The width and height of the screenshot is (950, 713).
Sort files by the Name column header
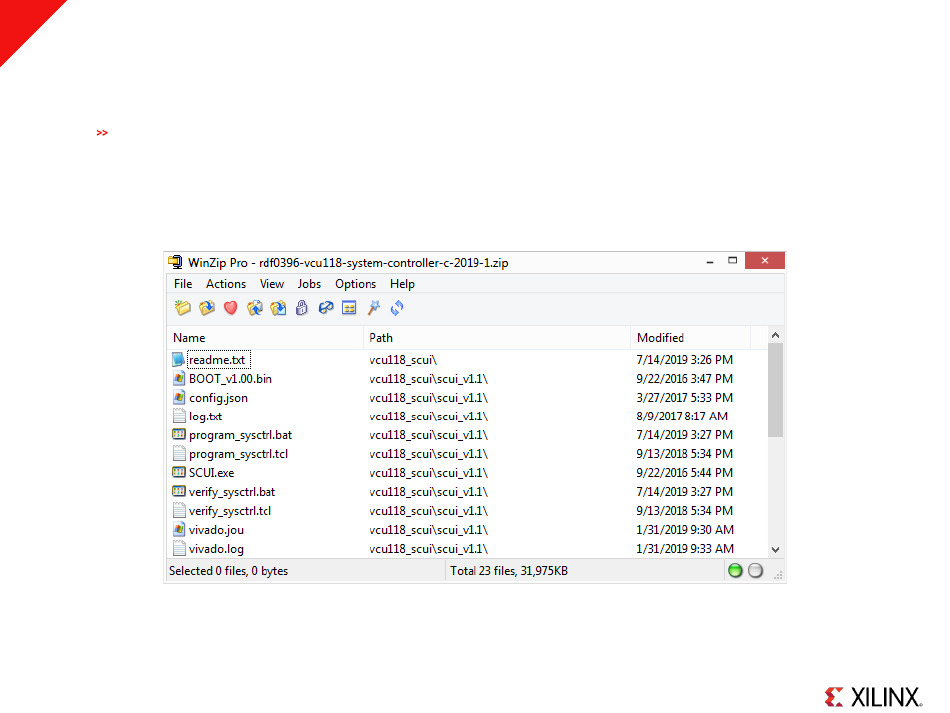pyautogui.click(x=265, y=338)
